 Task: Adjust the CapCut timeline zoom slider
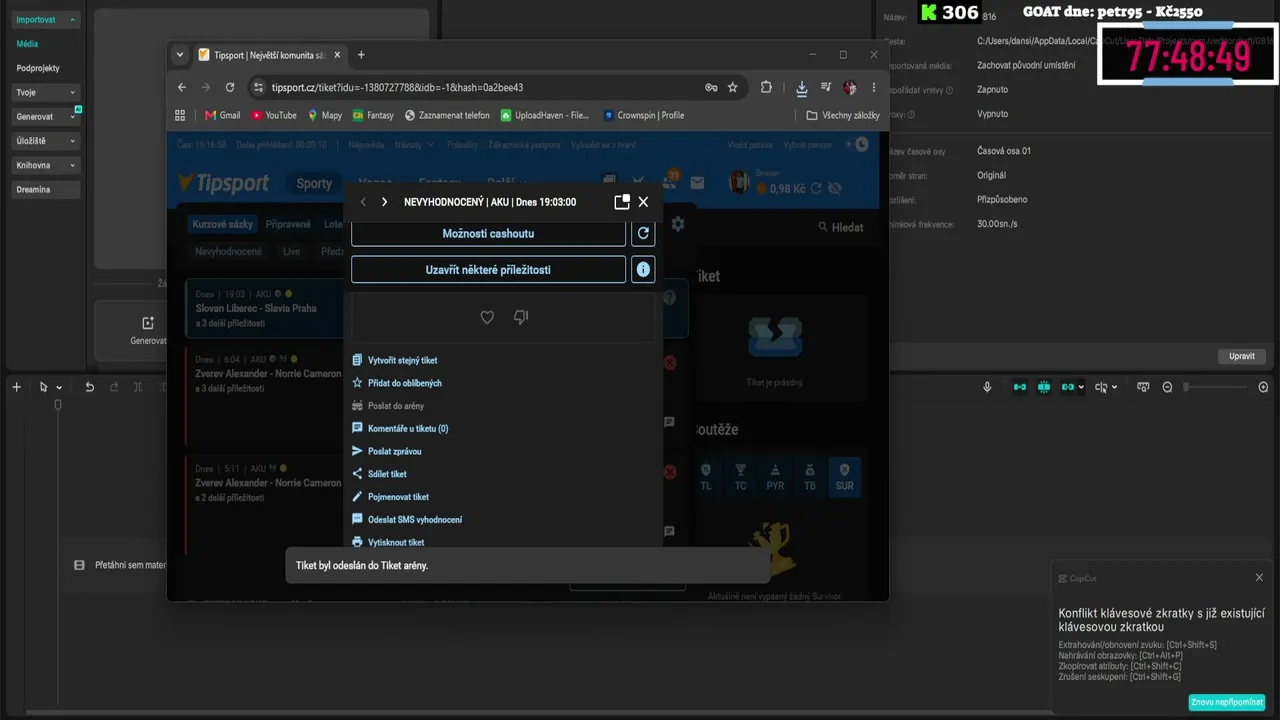pyautogui.click(x=1214, y=387)
